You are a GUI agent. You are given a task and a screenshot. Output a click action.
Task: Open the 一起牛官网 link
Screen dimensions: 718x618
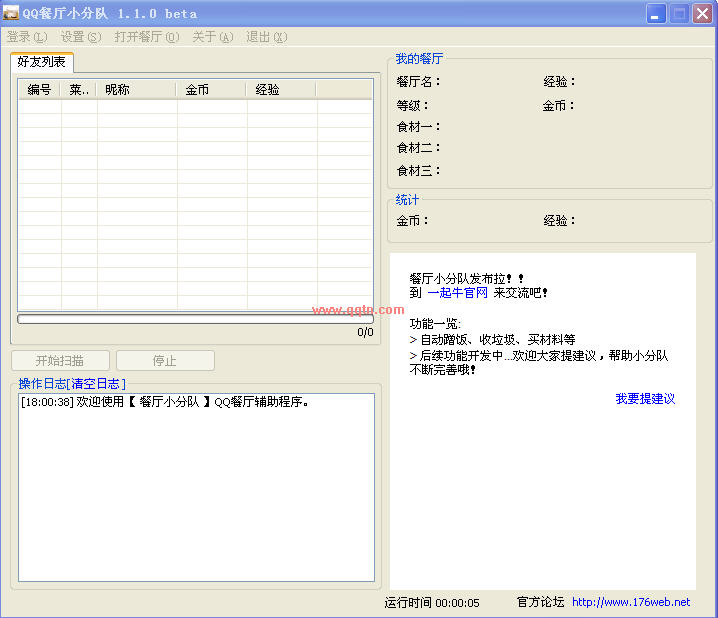pyautogui.click(x=457, y=293)
